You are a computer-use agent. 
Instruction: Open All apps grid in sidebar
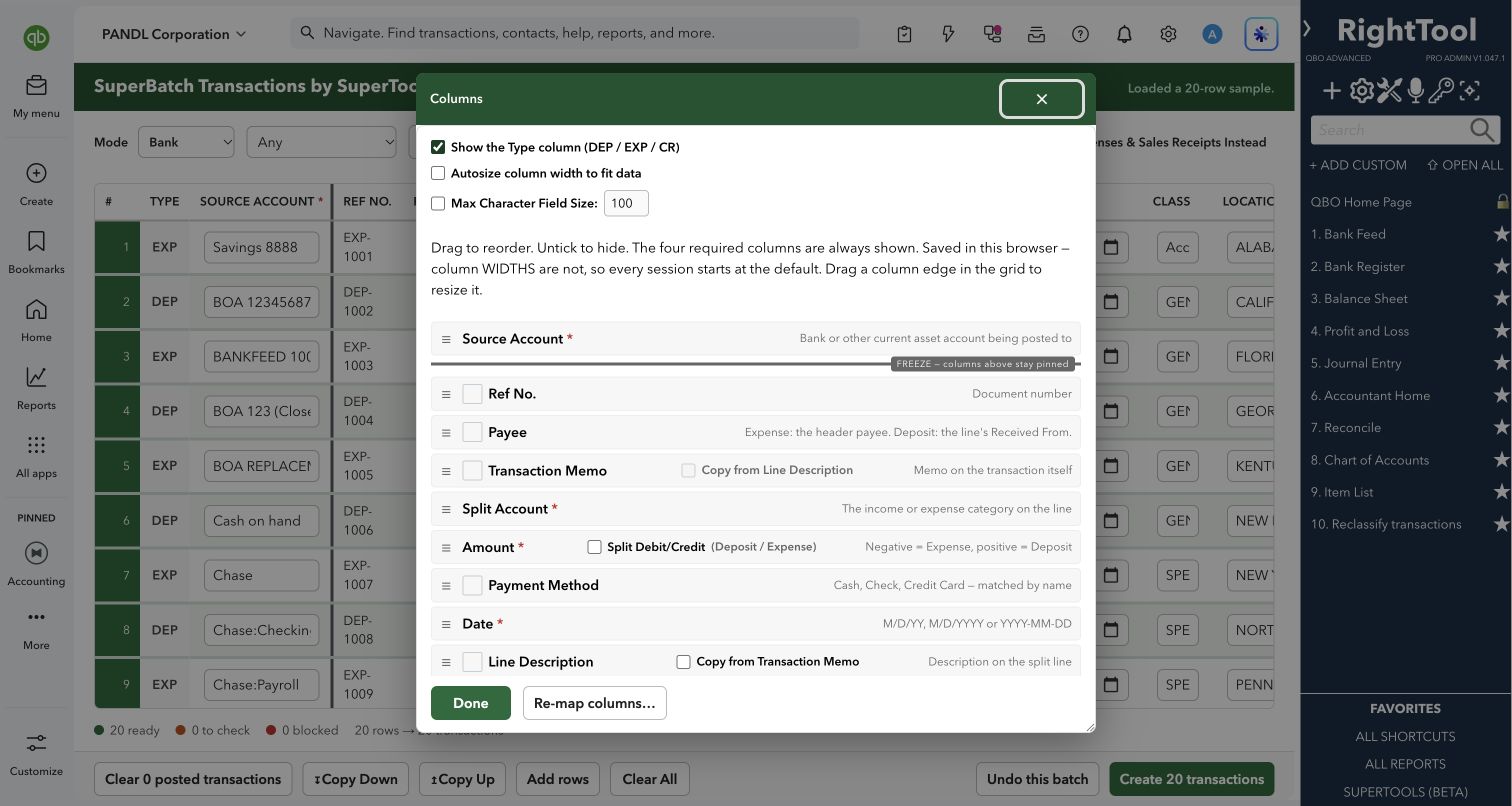36,455
